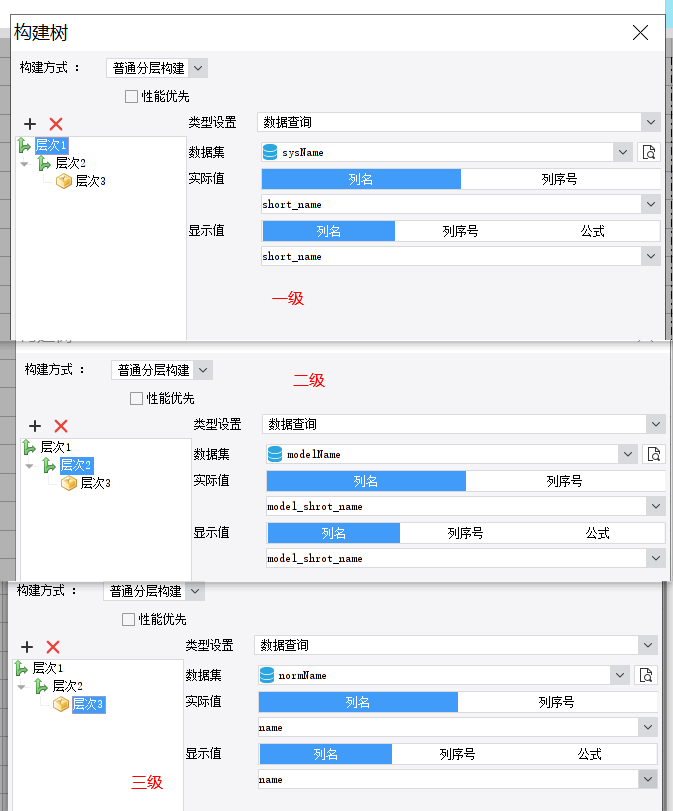Close the 构建树 dialog window

(x=641, y=32)
